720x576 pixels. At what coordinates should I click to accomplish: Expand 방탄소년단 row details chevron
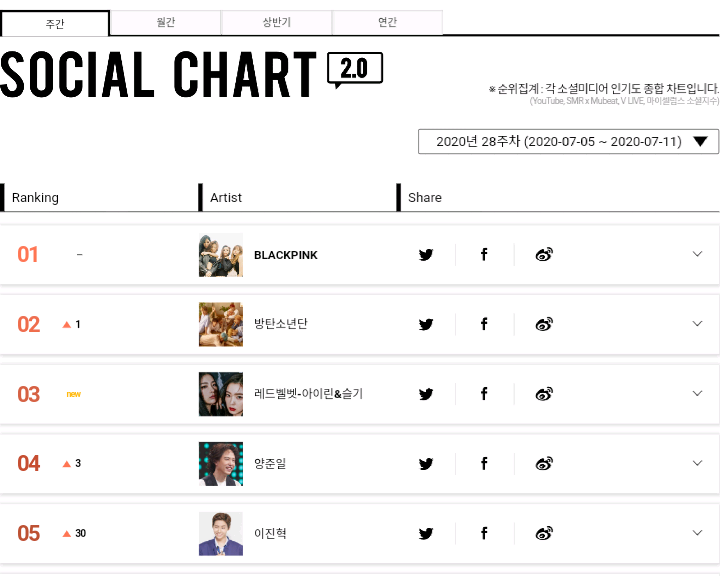coord(697,324)
